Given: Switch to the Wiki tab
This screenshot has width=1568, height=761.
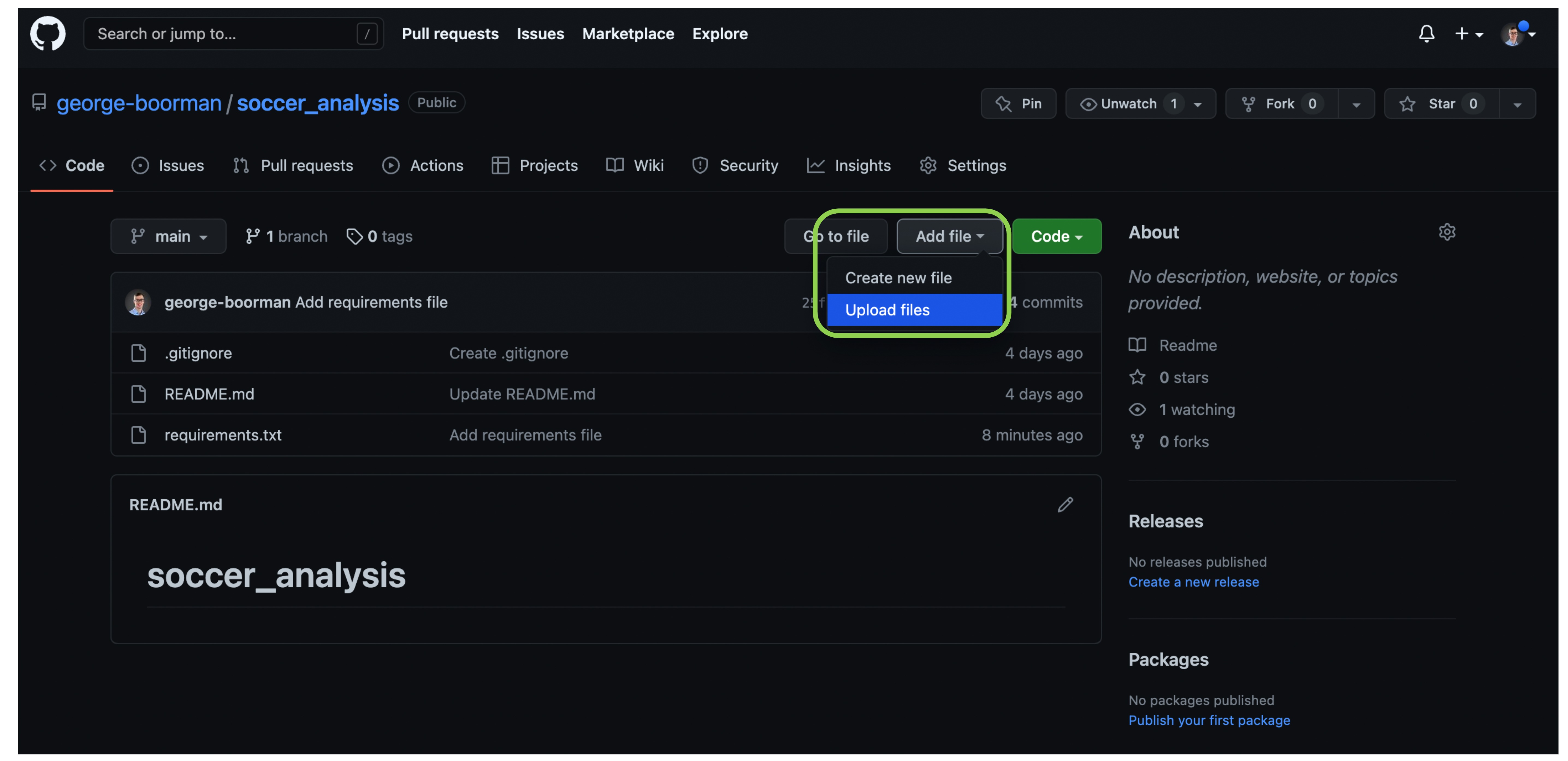Looking at the screenshot, I should click(x=635, y=165).
